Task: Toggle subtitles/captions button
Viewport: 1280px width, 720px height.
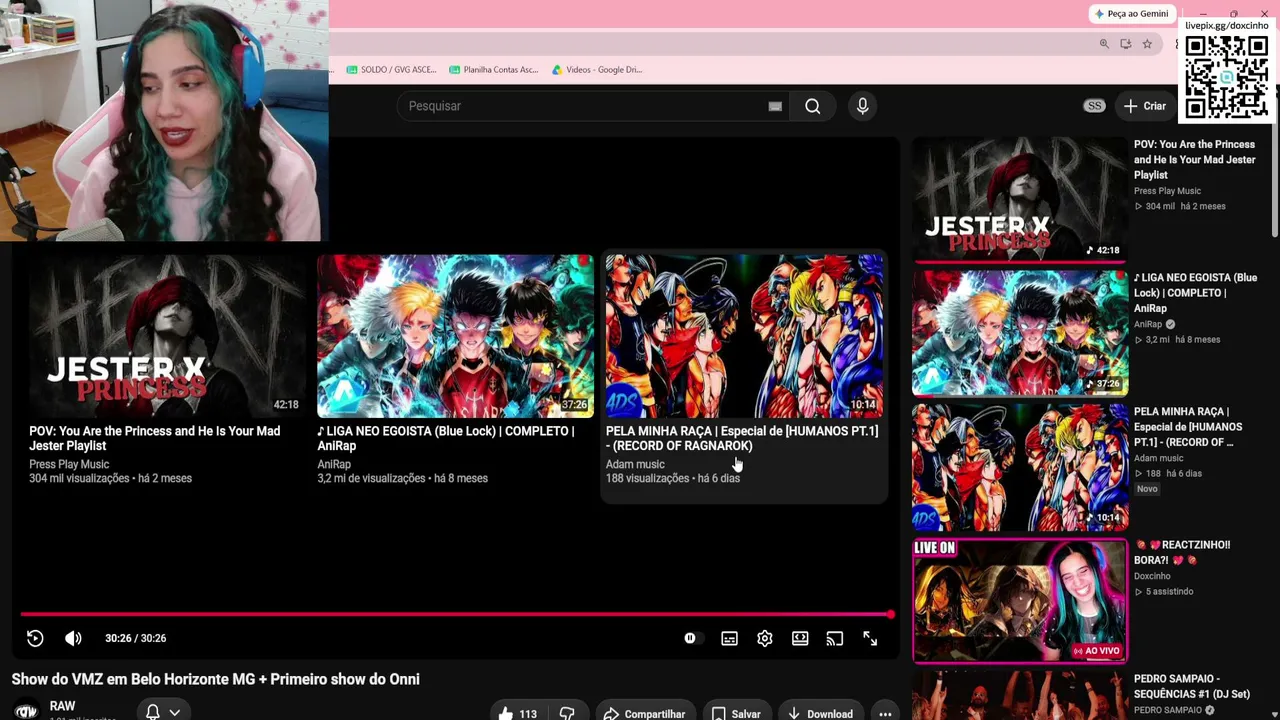Action: tap(729, 638)
